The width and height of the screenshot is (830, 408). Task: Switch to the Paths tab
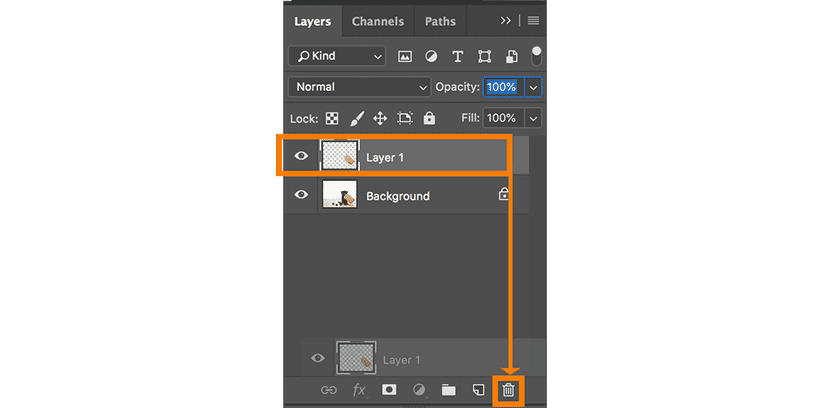click(x=440, y=21)
